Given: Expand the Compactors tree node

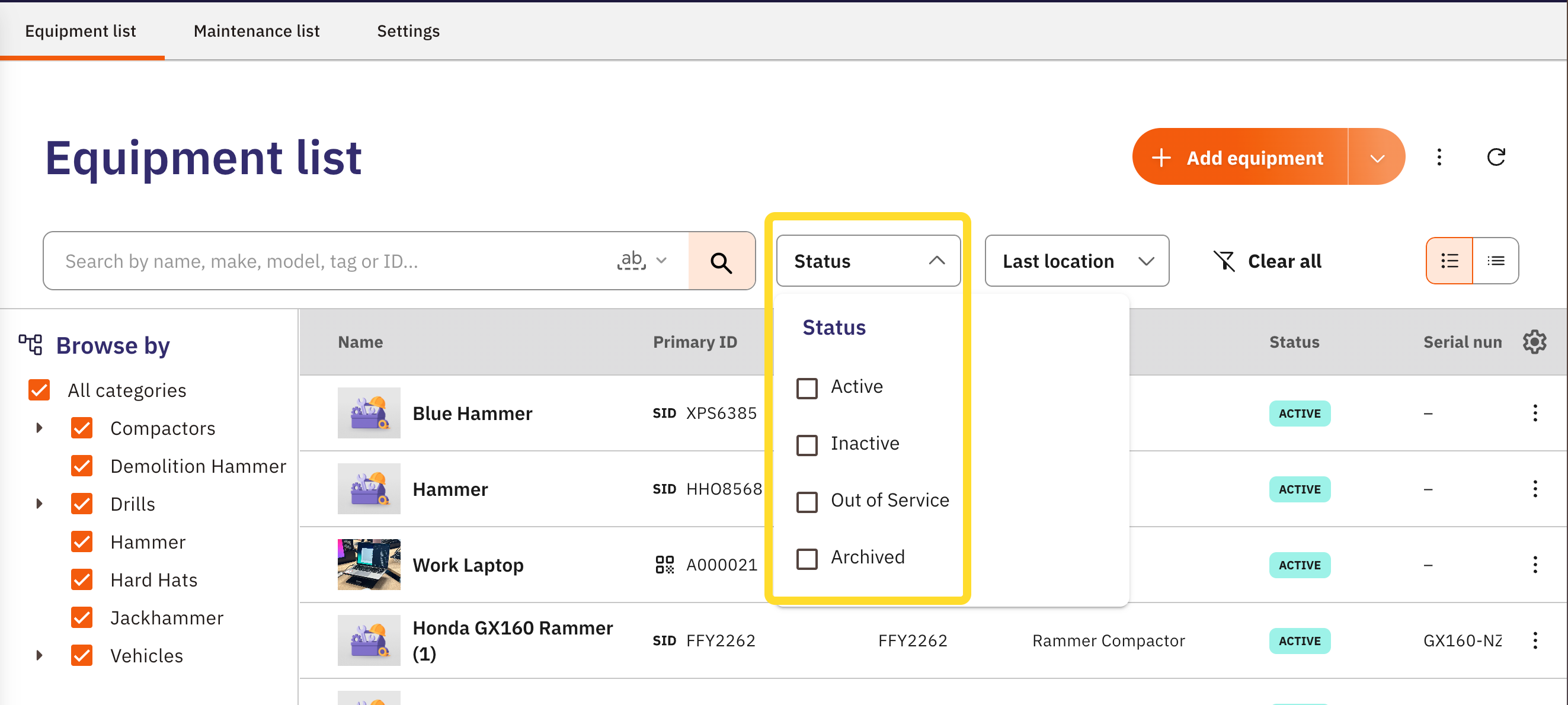Looking at the screenshot, I should (39, 428).
